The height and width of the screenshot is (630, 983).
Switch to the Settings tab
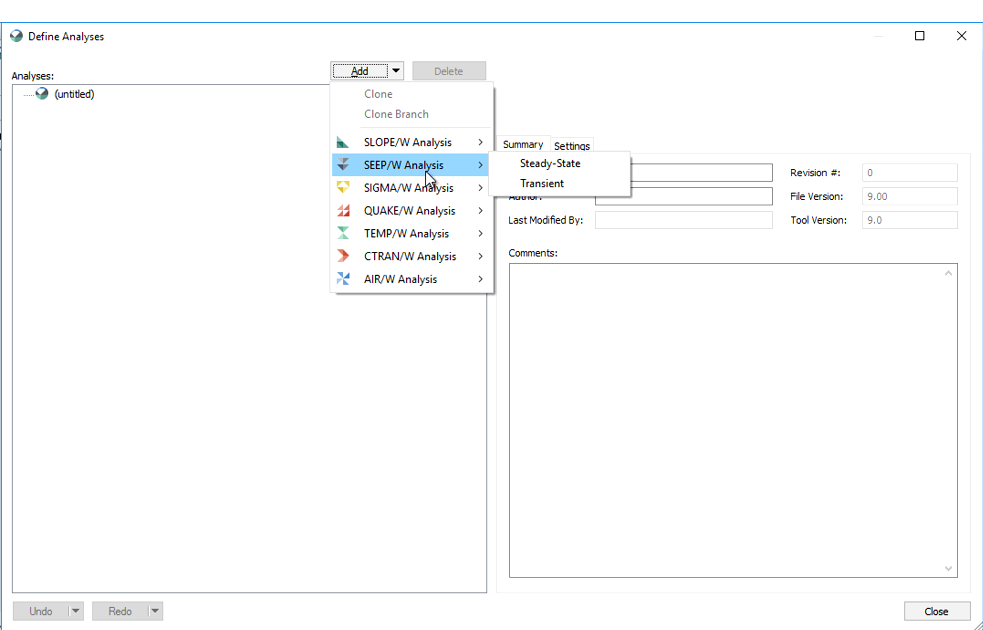click(572, 146)
